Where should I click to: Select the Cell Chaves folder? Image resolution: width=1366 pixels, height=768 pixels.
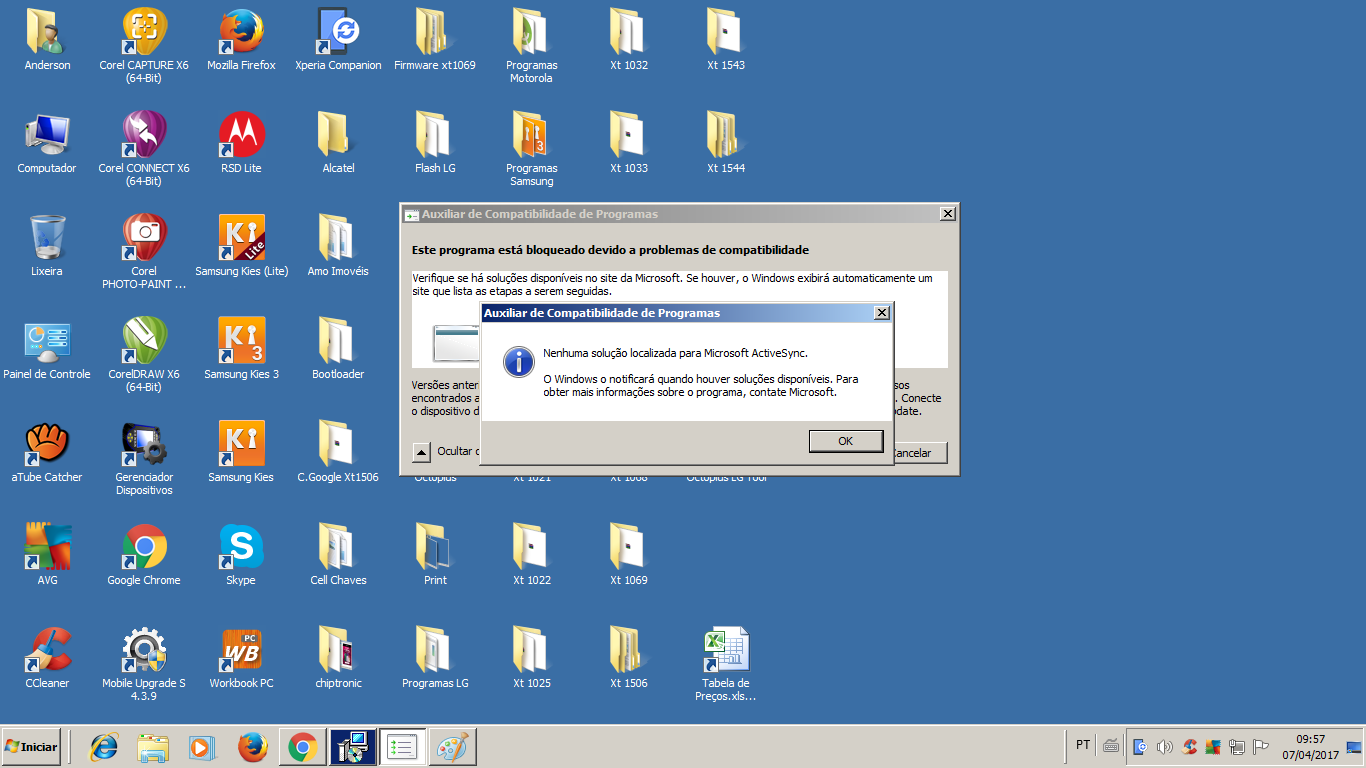(338, 555)
